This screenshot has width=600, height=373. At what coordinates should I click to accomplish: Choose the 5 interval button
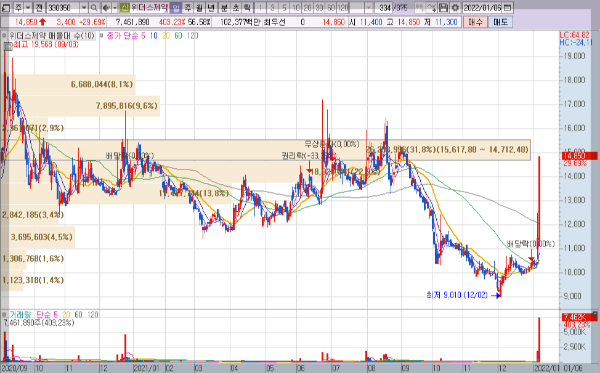284,7
